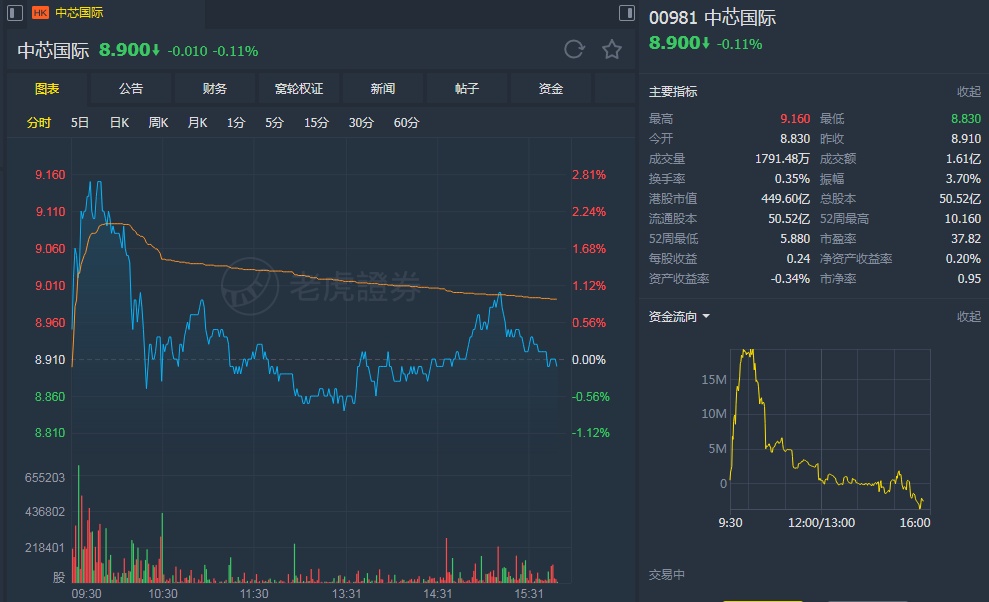Screen dimensions: 989x602
Task: Open the 窝轮权证 tab
Action: (x=299, y=89)
